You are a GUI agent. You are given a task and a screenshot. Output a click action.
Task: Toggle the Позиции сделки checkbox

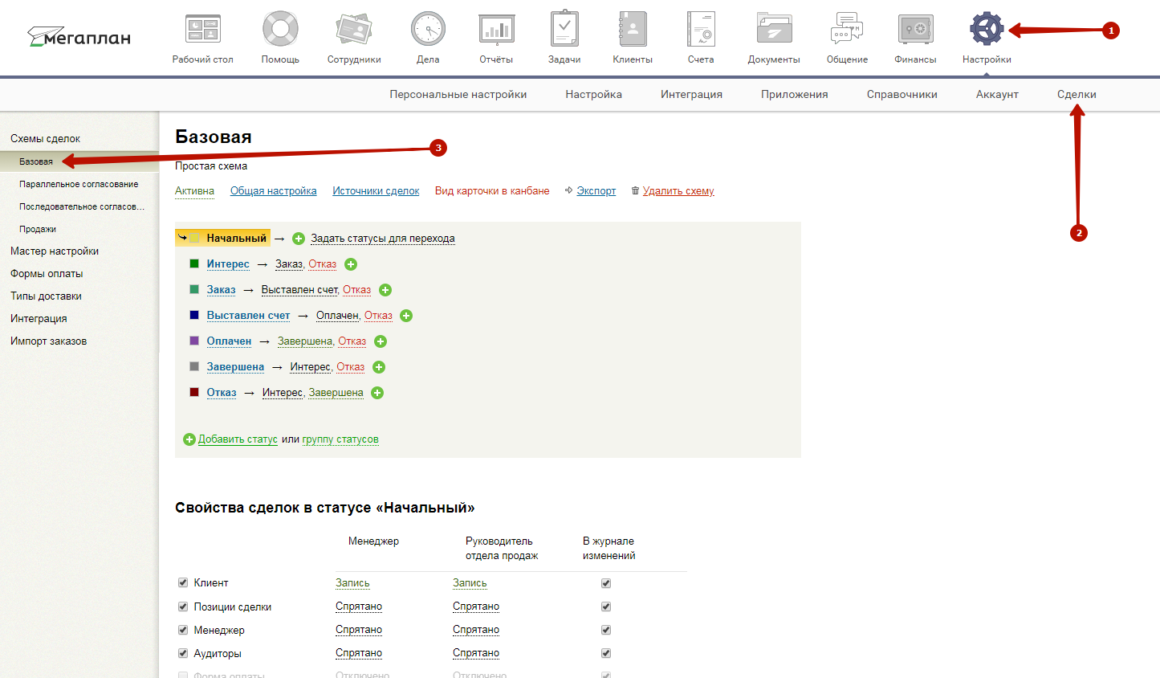tap(183, 606)
